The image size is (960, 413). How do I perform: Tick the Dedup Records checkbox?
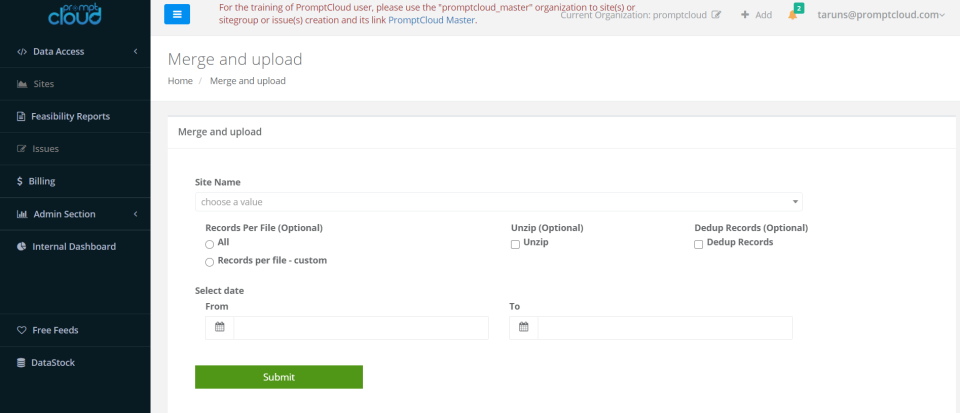point(699,244)
